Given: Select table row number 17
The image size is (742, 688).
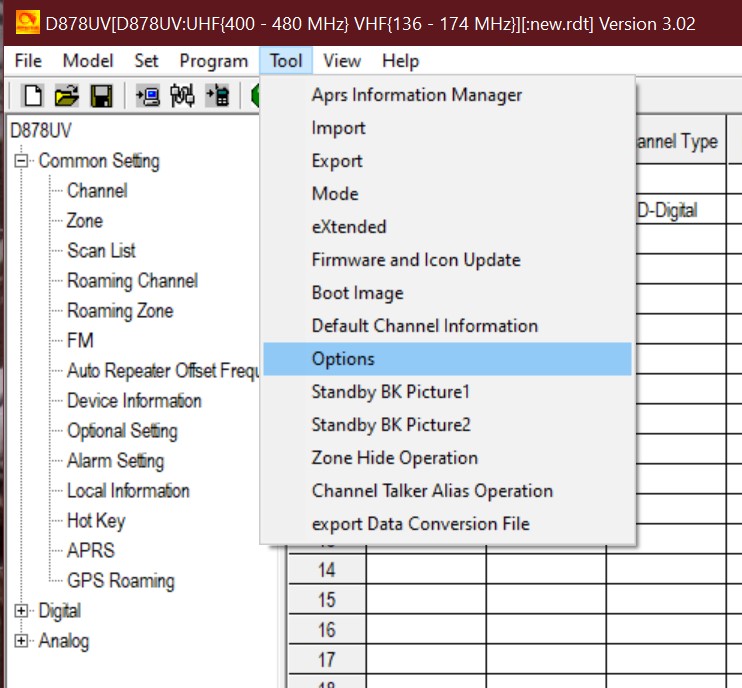Looking at the screenshot, I should (x=327, y=660).
